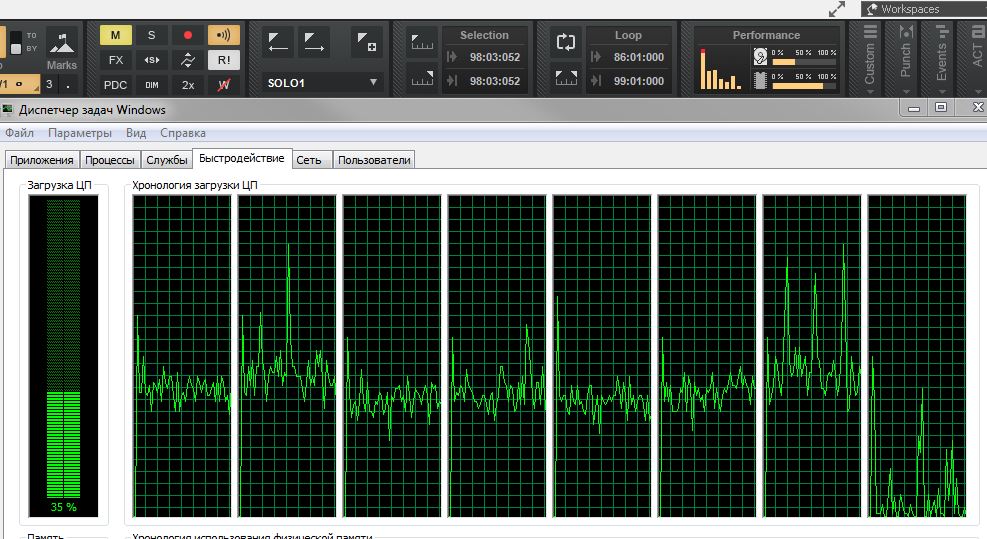The width and height of the screenshot is (987, 539).
Task: Toggle the automation read/write waveform icon
Action: point(188,60)
